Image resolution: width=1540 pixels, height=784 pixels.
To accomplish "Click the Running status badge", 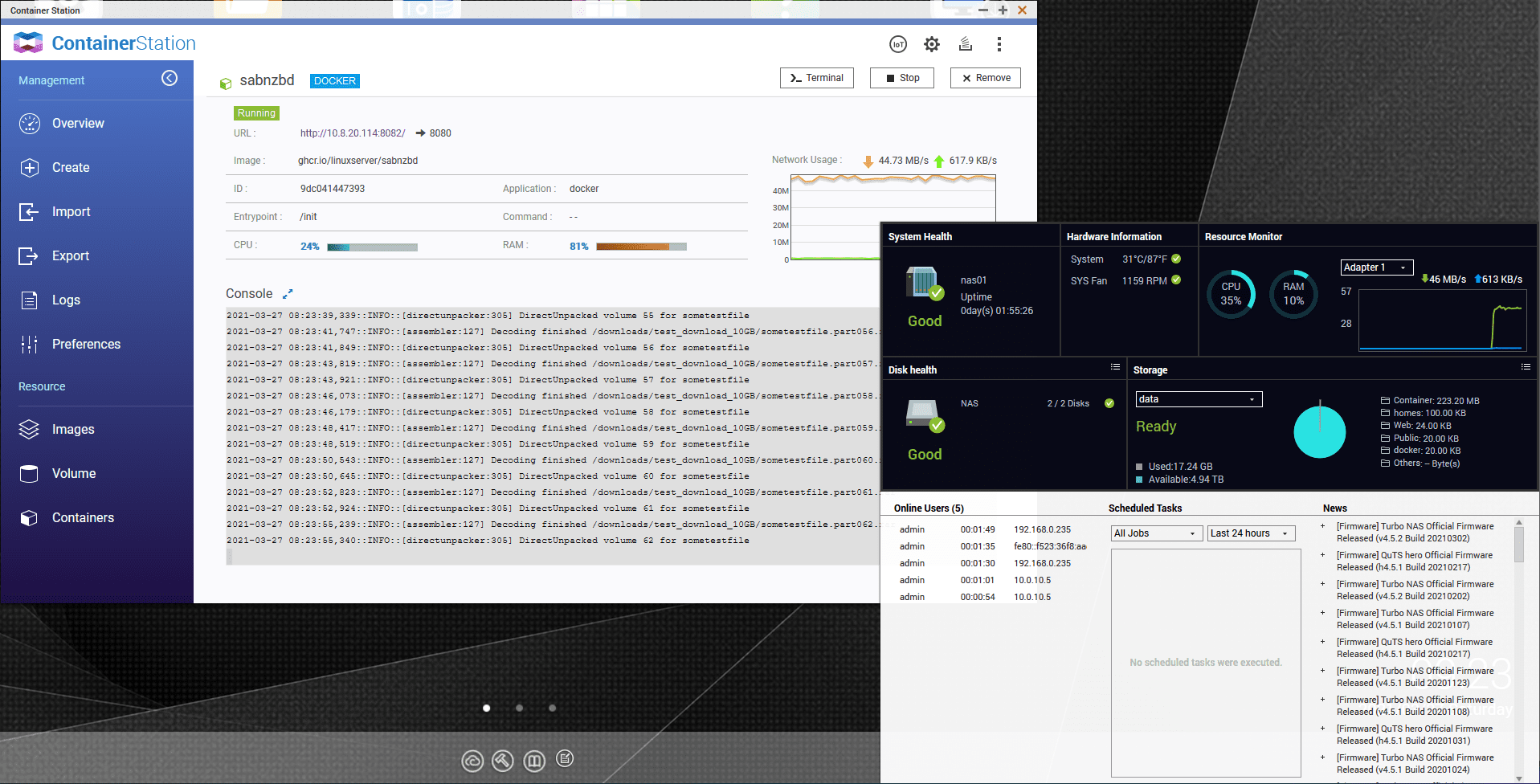I will click(256, 113).
